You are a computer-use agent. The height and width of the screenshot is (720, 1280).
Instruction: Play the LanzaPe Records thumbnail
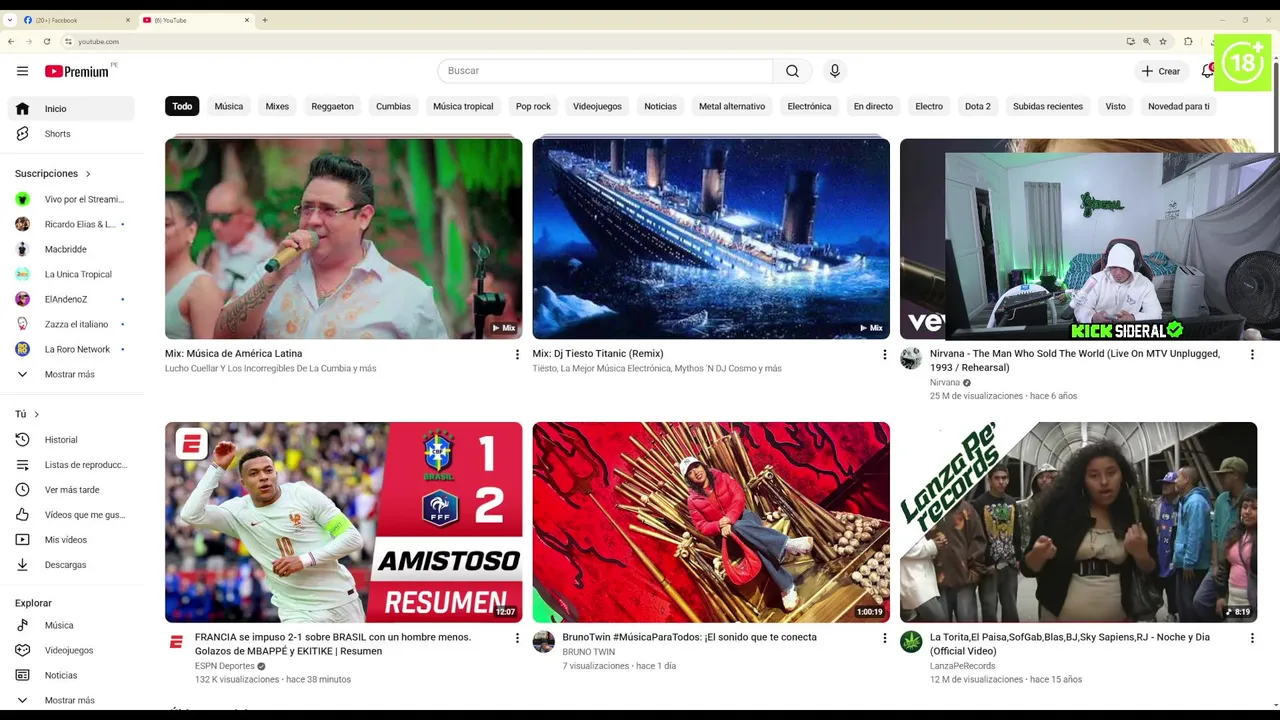(1078, 522)
